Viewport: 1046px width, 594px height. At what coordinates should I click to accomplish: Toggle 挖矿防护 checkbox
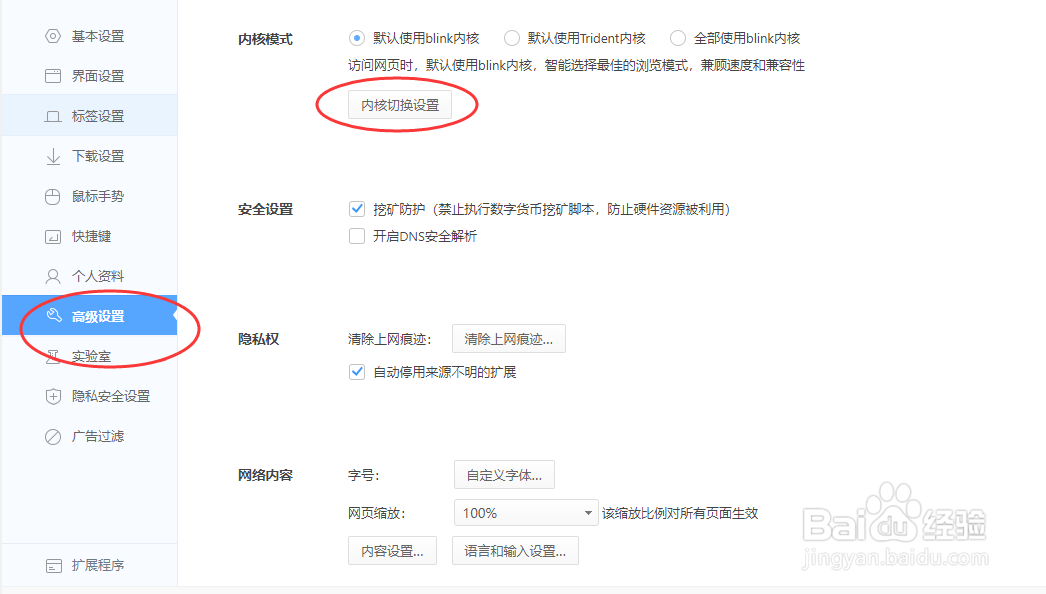[x=357, y=210]
